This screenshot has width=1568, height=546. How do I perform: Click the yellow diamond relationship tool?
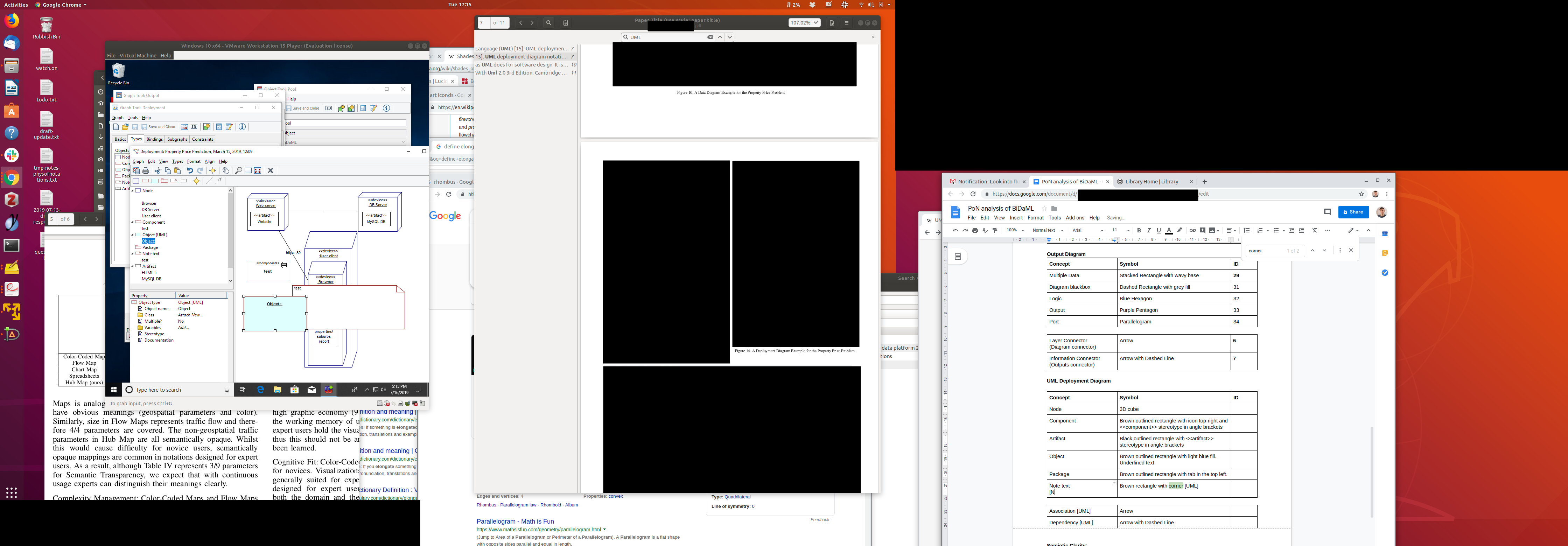click(x=197, y=181)
